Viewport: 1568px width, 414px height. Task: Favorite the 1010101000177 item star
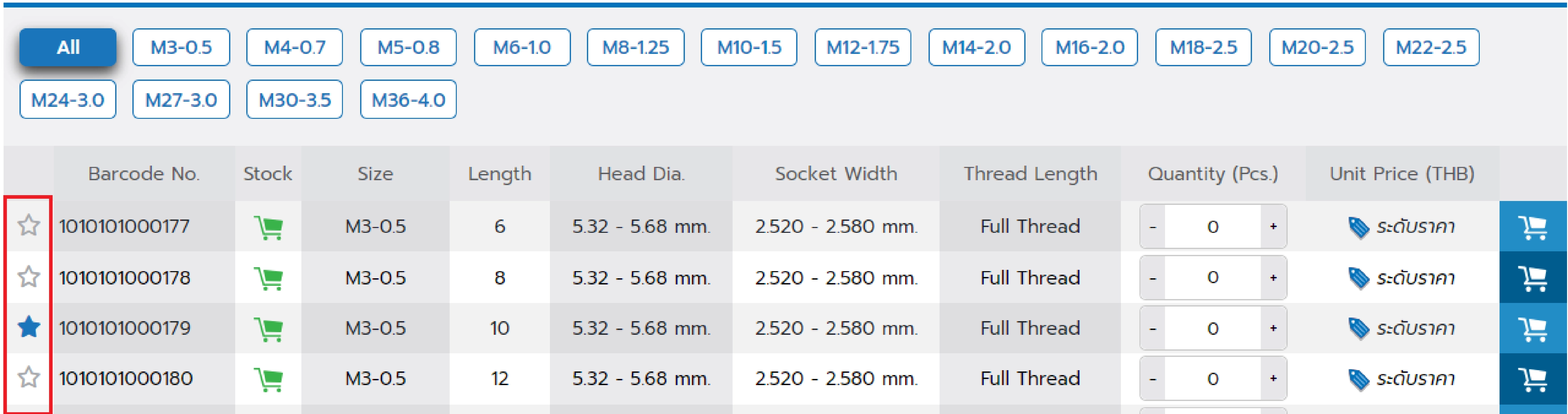click(x=29, y=226)
